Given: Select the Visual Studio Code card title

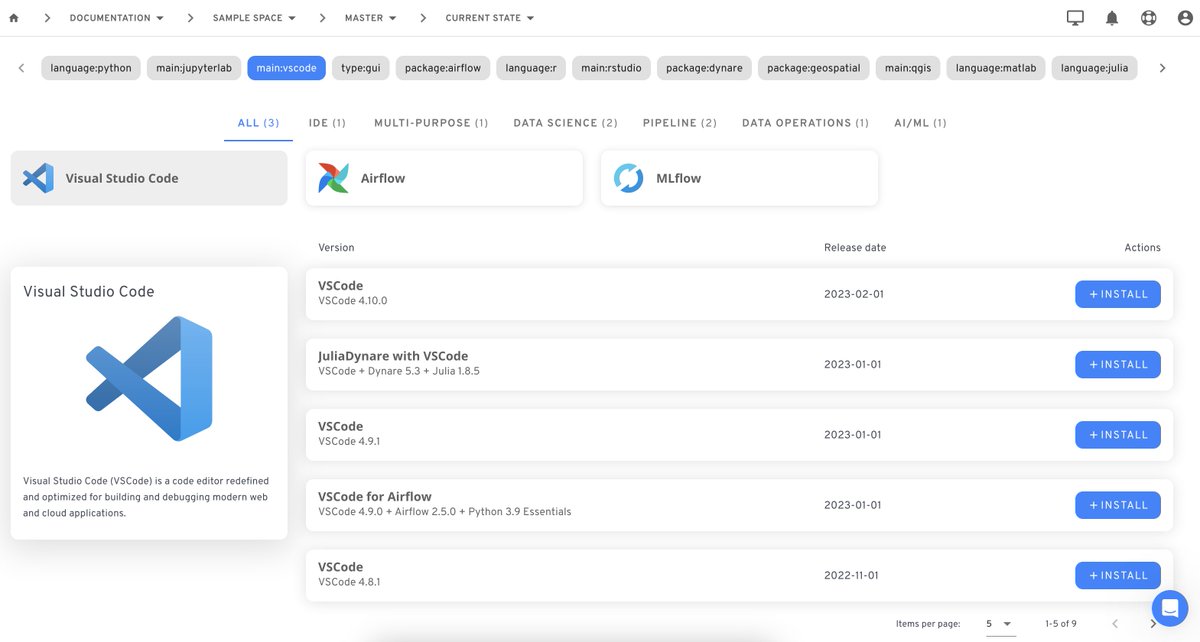Looking at the screenshot, I should pyautogui.click(x=122, y=178).
